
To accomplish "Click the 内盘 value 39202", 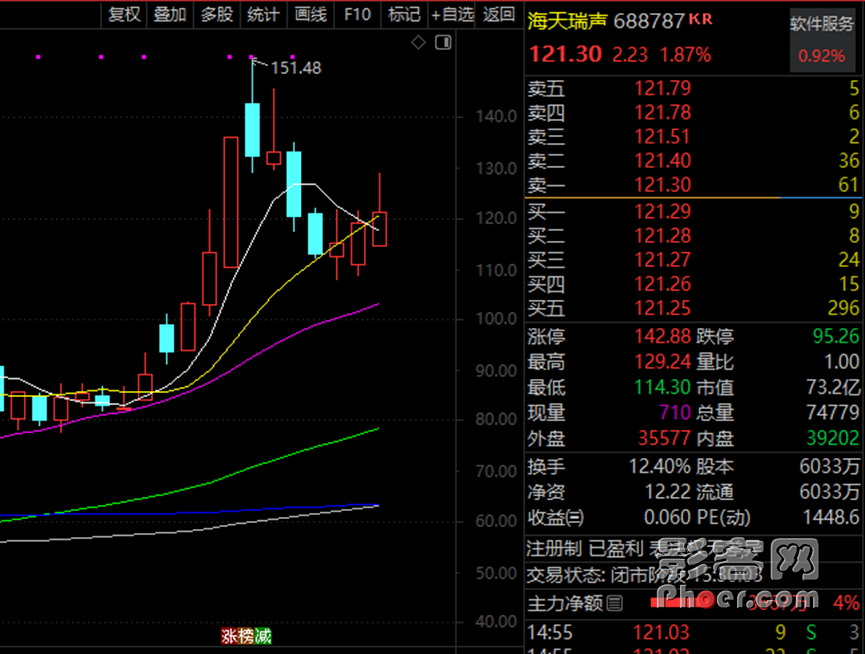I will (832, 438).
